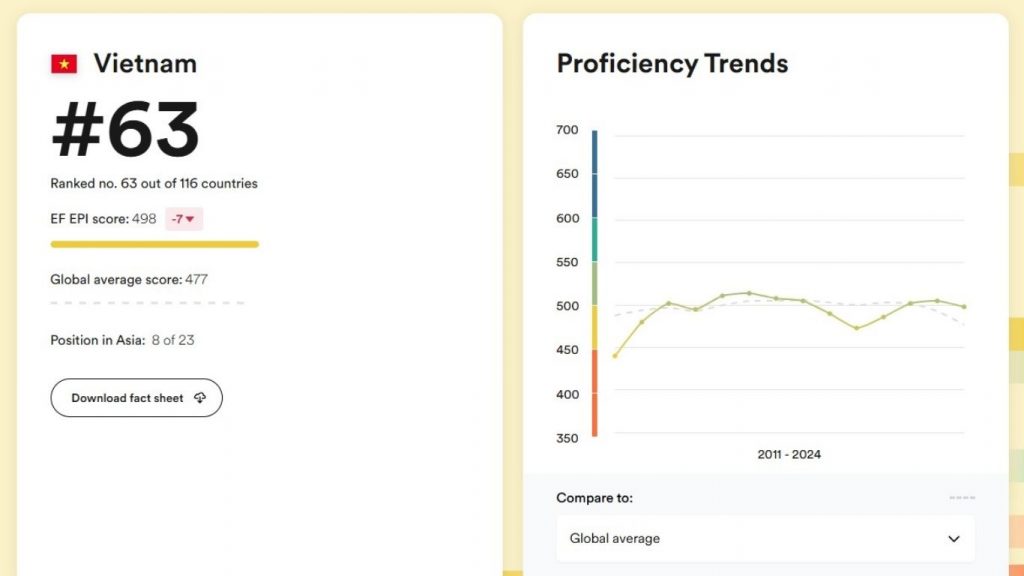Click the last data point on trend line
Viewport: 1024px width, 576px height.
pyautogui.click(x=963, y=307)
